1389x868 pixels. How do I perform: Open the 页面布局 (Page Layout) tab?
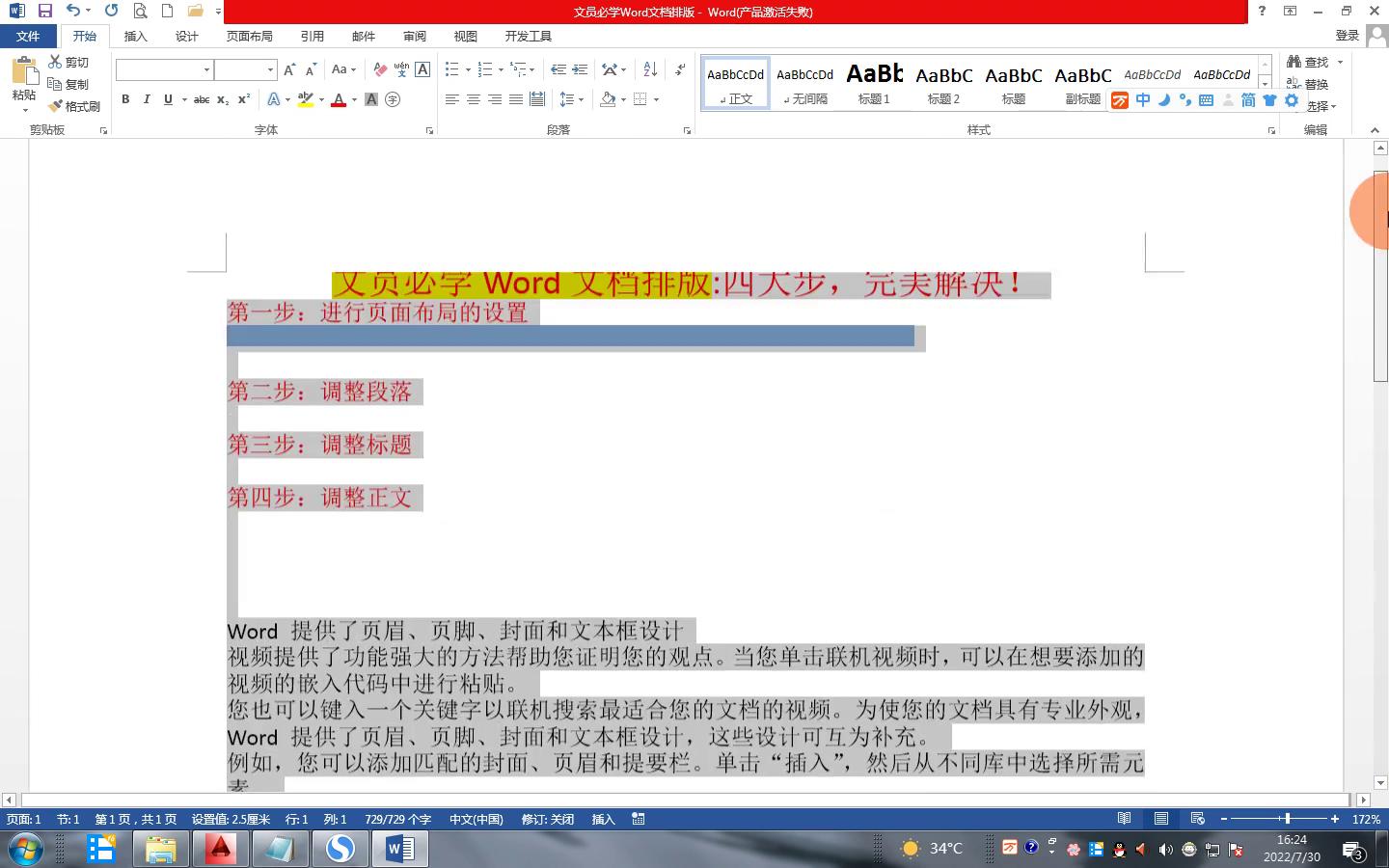(249, 36)
